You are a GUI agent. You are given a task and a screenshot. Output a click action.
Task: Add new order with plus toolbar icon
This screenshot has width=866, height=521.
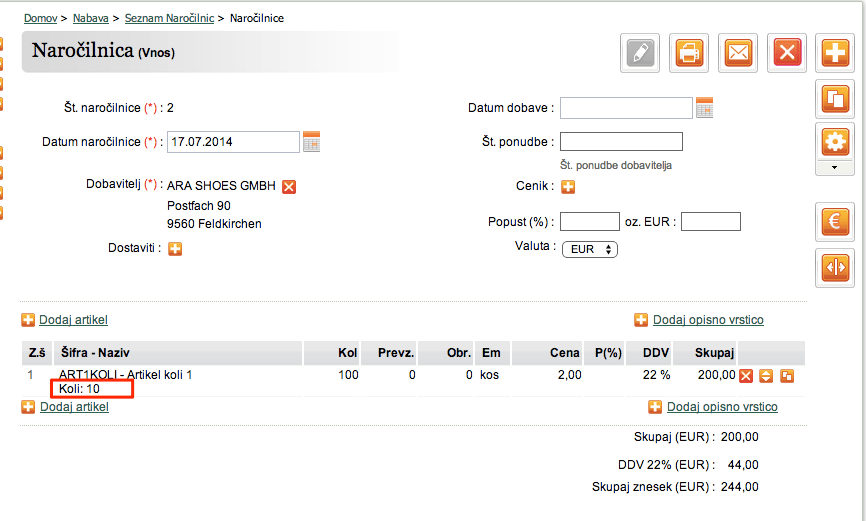tap(835, 53)
